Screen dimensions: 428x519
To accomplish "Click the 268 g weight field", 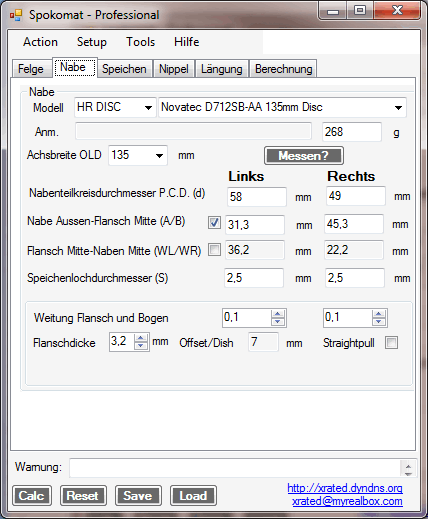I will (352, 132).
